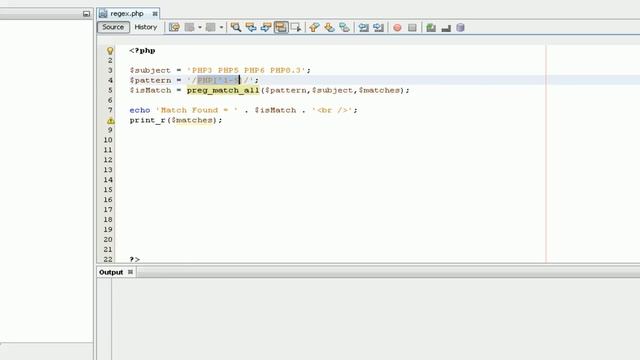Click the preg_match_all function name
This screenshot has width=640, height=360.
[223, 90]
